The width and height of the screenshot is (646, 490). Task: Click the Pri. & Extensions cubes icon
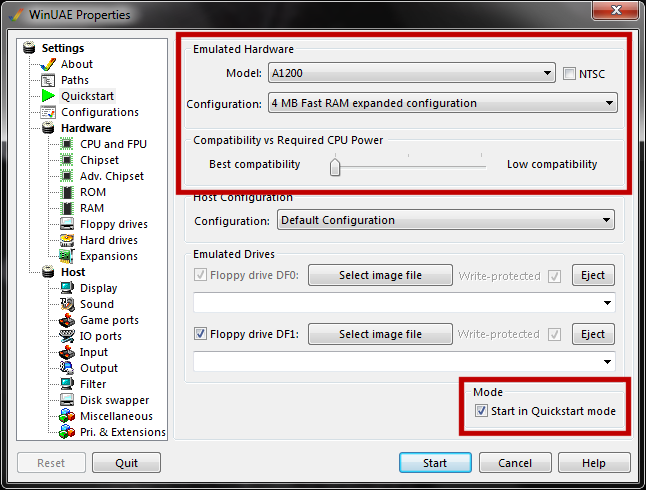[x=67, y=432]
